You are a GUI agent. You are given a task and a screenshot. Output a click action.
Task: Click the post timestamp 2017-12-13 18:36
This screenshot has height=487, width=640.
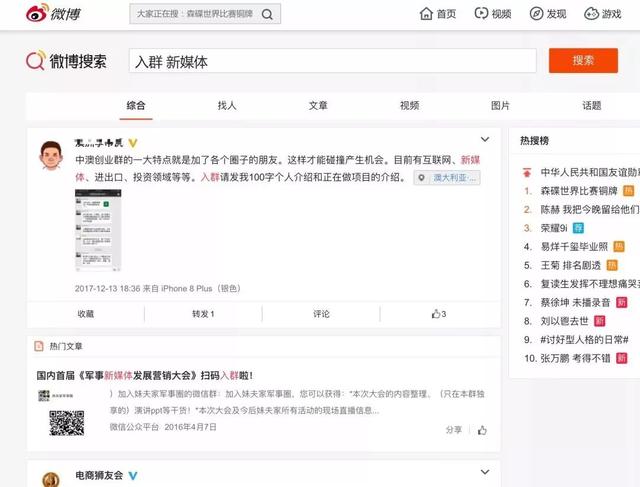[107, 289]
